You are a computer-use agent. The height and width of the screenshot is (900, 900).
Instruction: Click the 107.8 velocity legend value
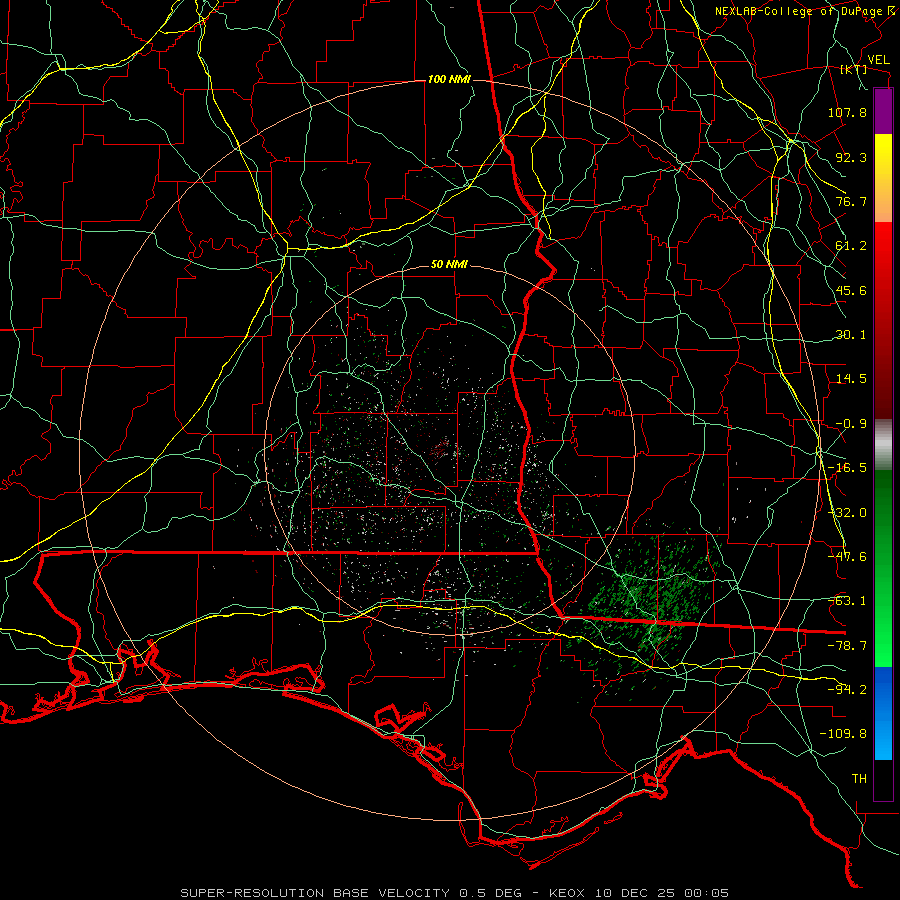pyautogui.click(x=847, y=112)
